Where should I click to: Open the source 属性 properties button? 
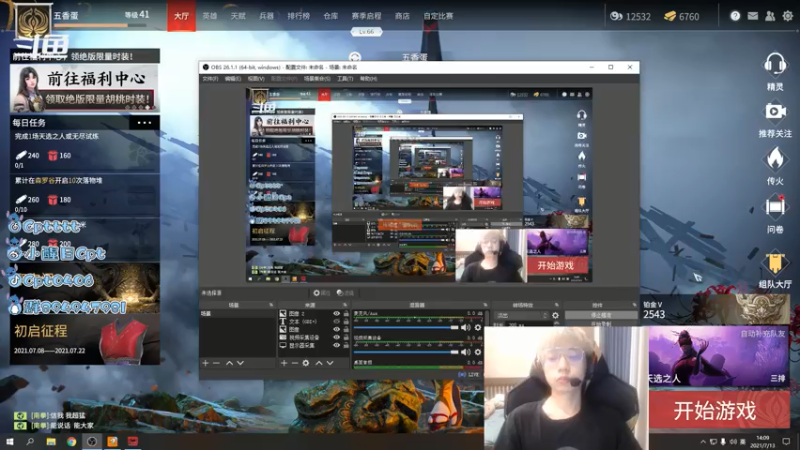click(x=321, y=293)
